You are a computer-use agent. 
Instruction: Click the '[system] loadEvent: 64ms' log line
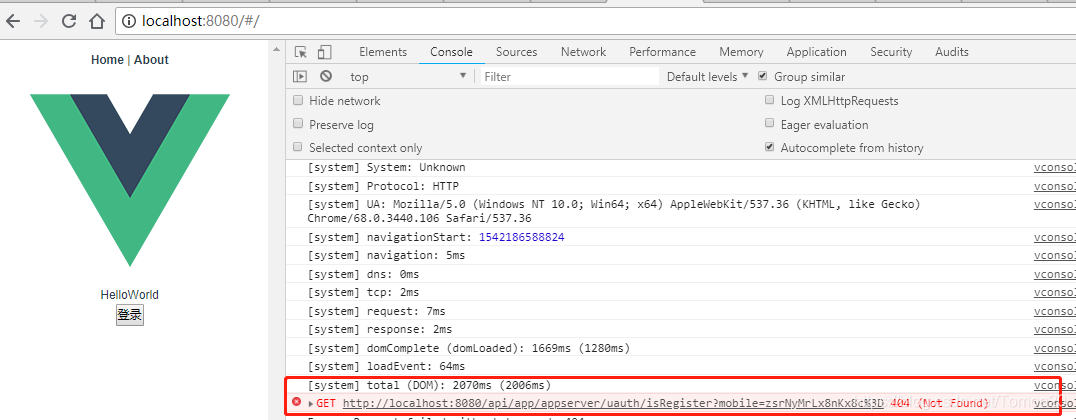(386, 366)
